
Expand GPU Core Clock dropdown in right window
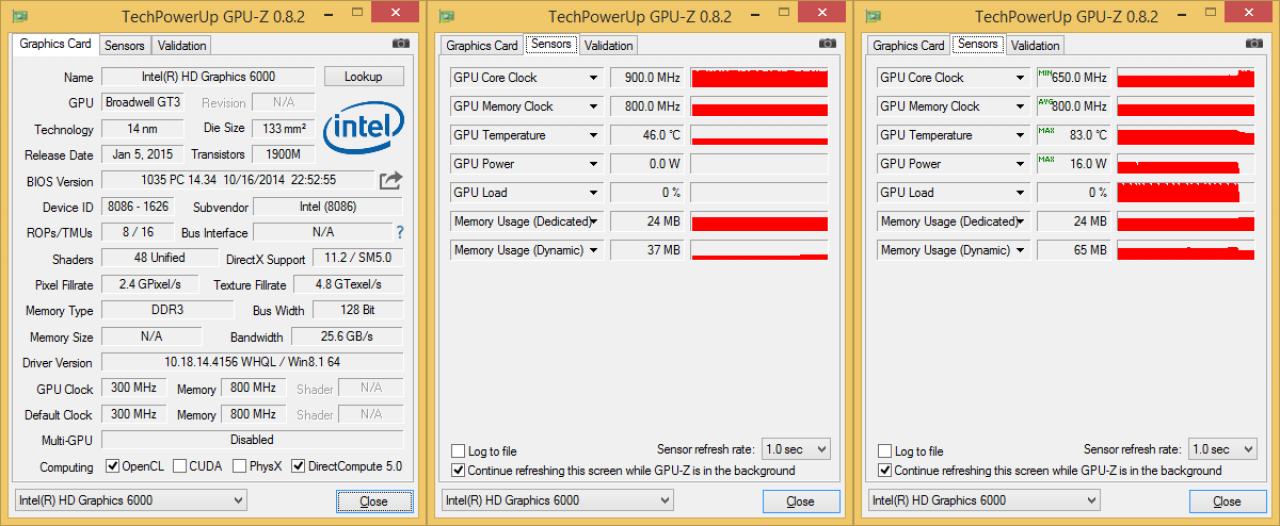[1020, 78]
